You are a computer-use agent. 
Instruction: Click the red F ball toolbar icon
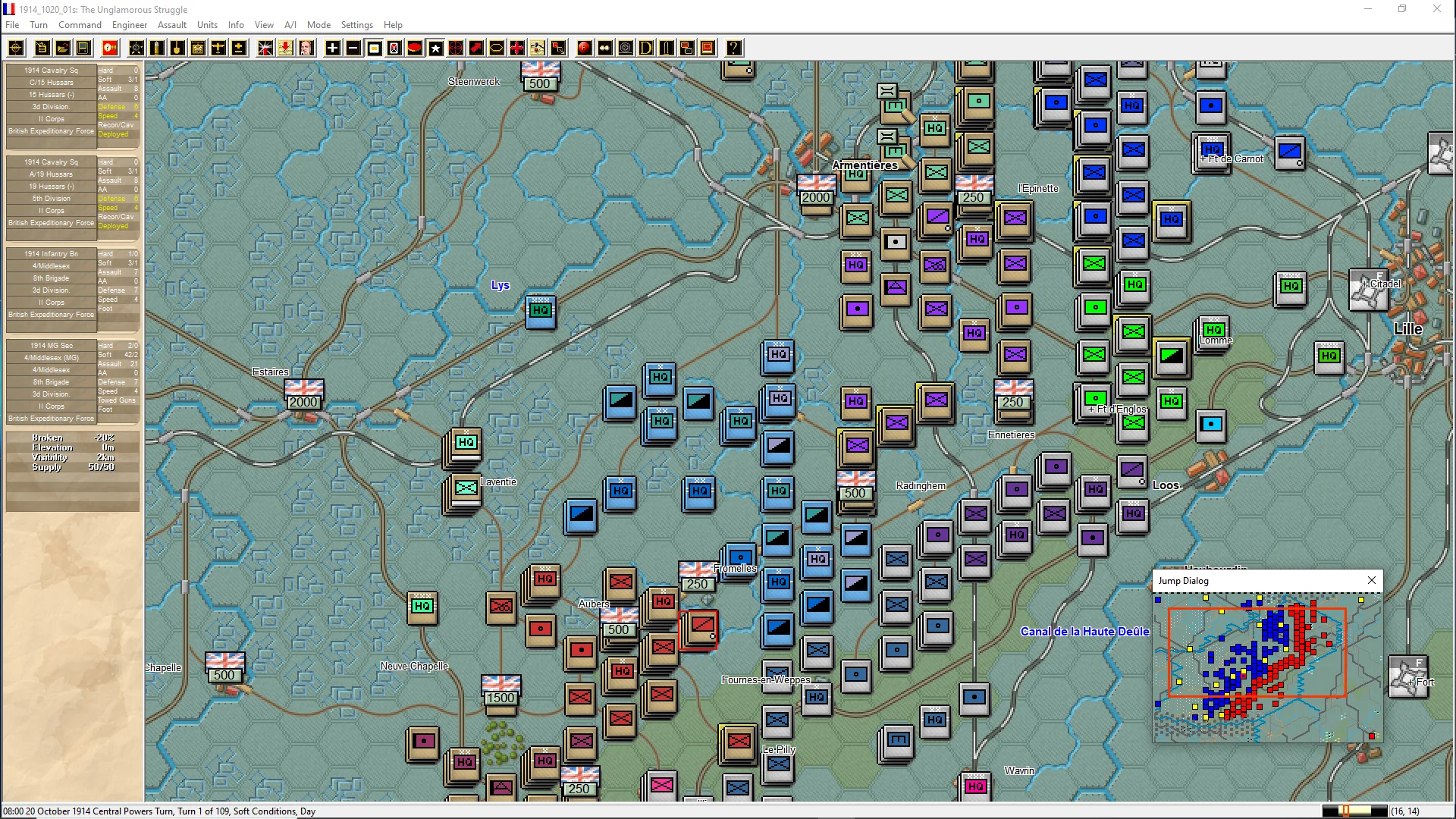(584, 49)
